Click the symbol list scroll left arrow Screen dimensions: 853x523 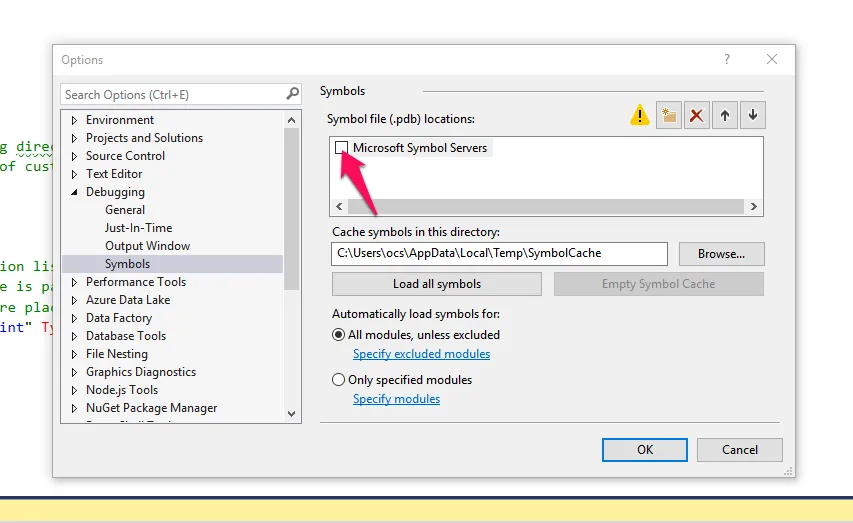[339, 206]
